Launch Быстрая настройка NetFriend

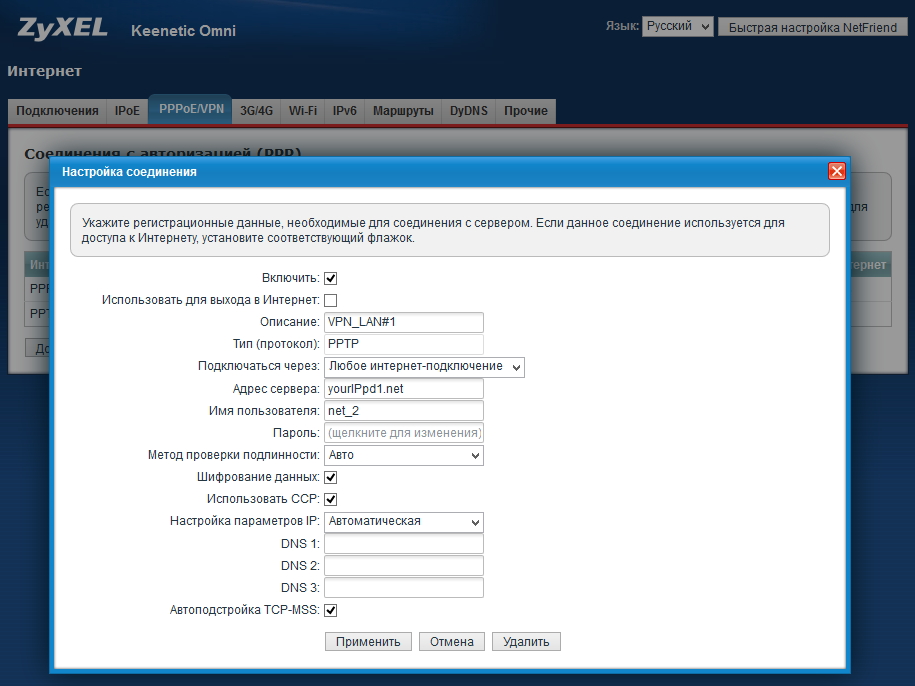(813, 27)
